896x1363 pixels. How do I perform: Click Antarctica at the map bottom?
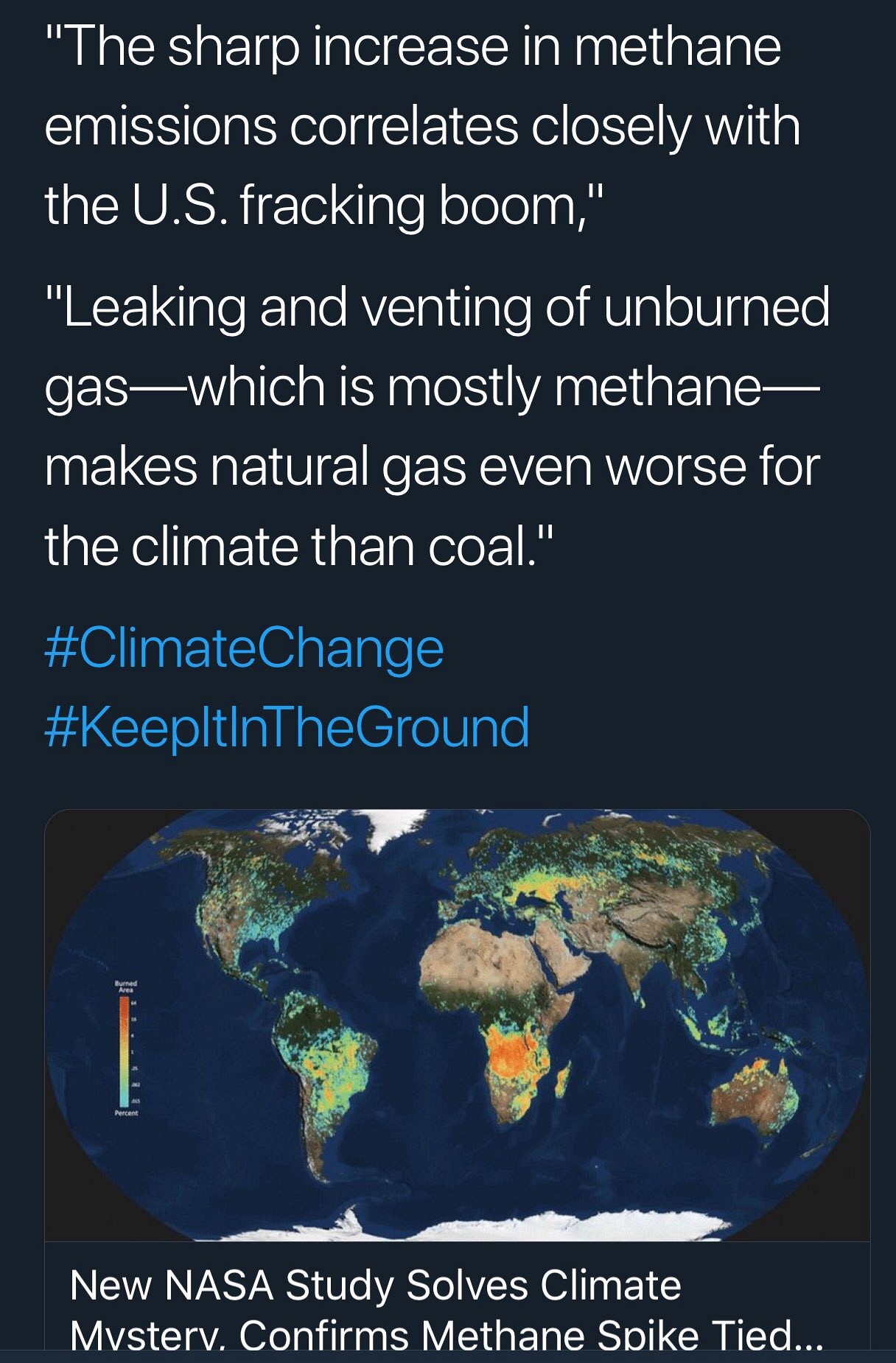click(516, 1224)
